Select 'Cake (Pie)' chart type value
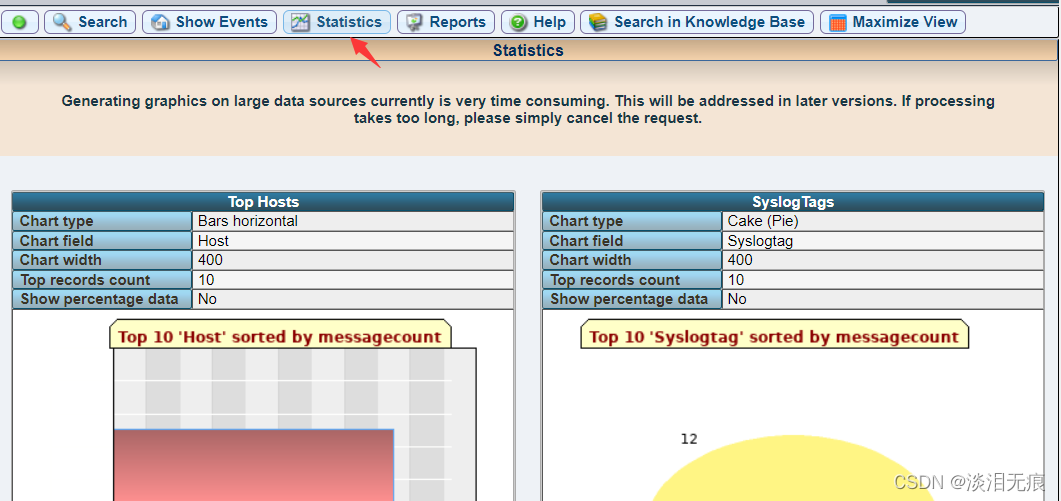The height and width of the screenshot is (501, 1061). point(763,221)
